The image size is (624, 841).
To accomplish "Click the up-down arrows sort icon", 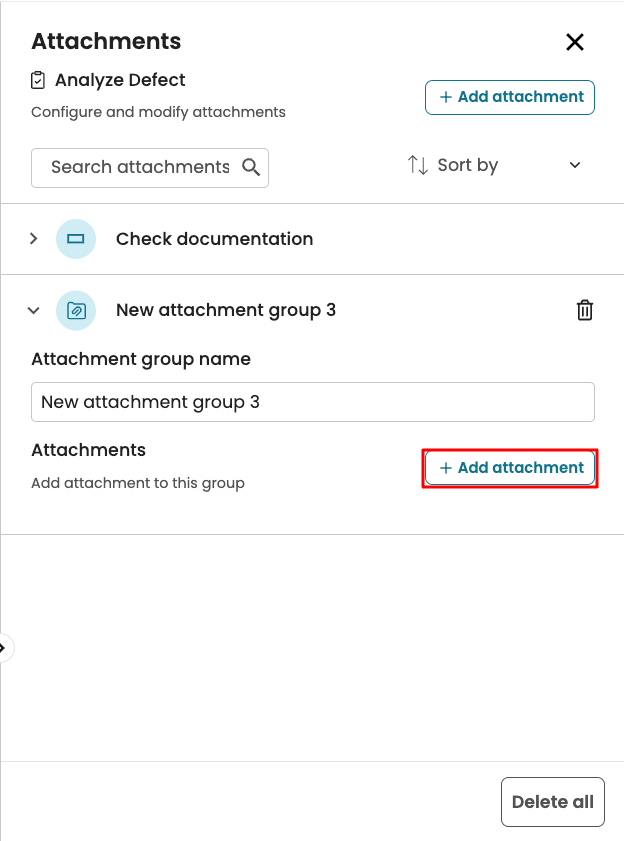I will [x=417, y=165].
